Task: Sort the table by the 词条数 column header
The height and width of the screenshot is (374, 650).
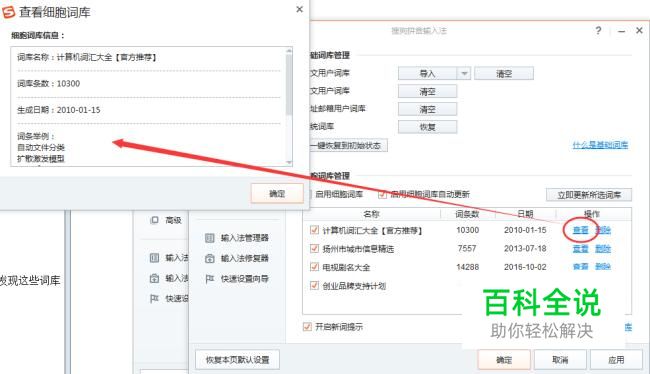Action: 467,214
